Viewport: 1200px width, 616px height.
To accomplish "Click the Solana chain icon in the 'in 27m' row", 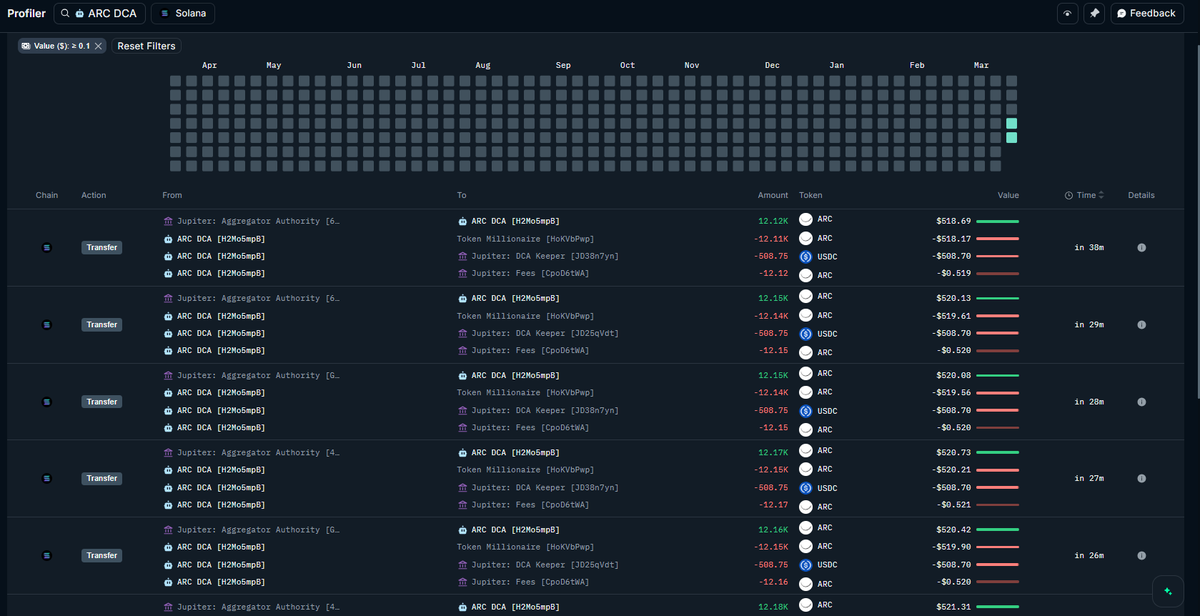I will [x=47, y=478].
